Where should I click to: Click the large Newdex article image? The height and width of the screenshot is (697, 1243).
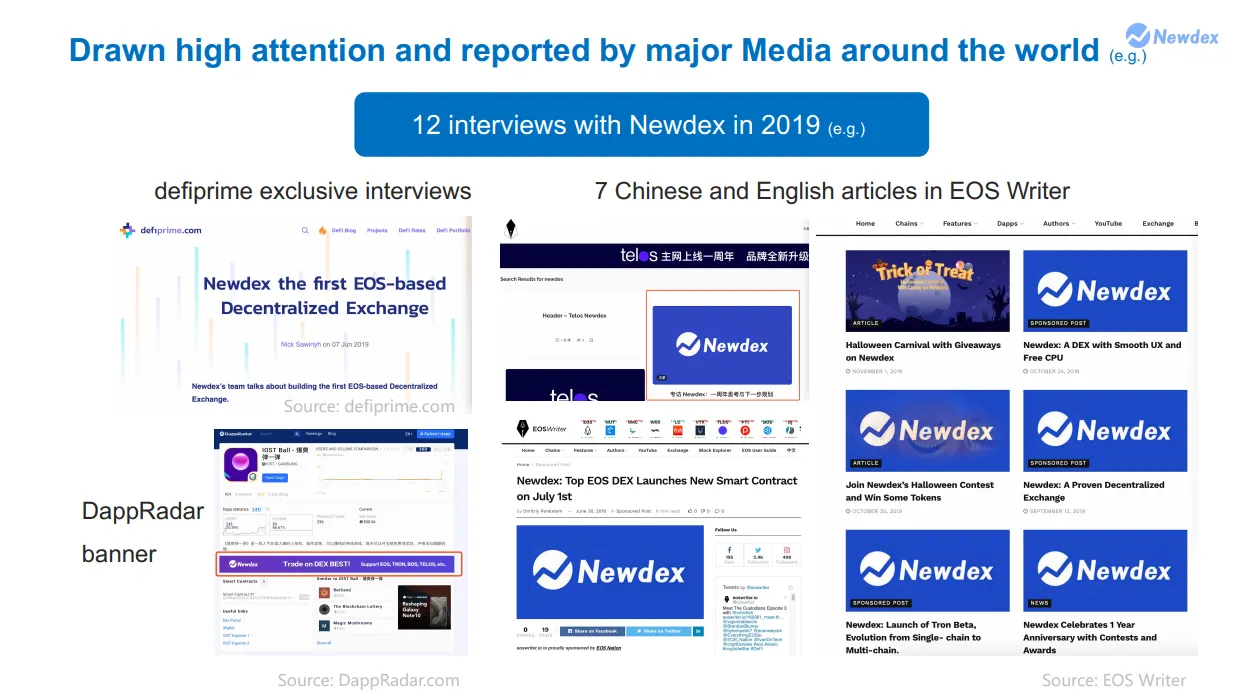tap(610, 572)
